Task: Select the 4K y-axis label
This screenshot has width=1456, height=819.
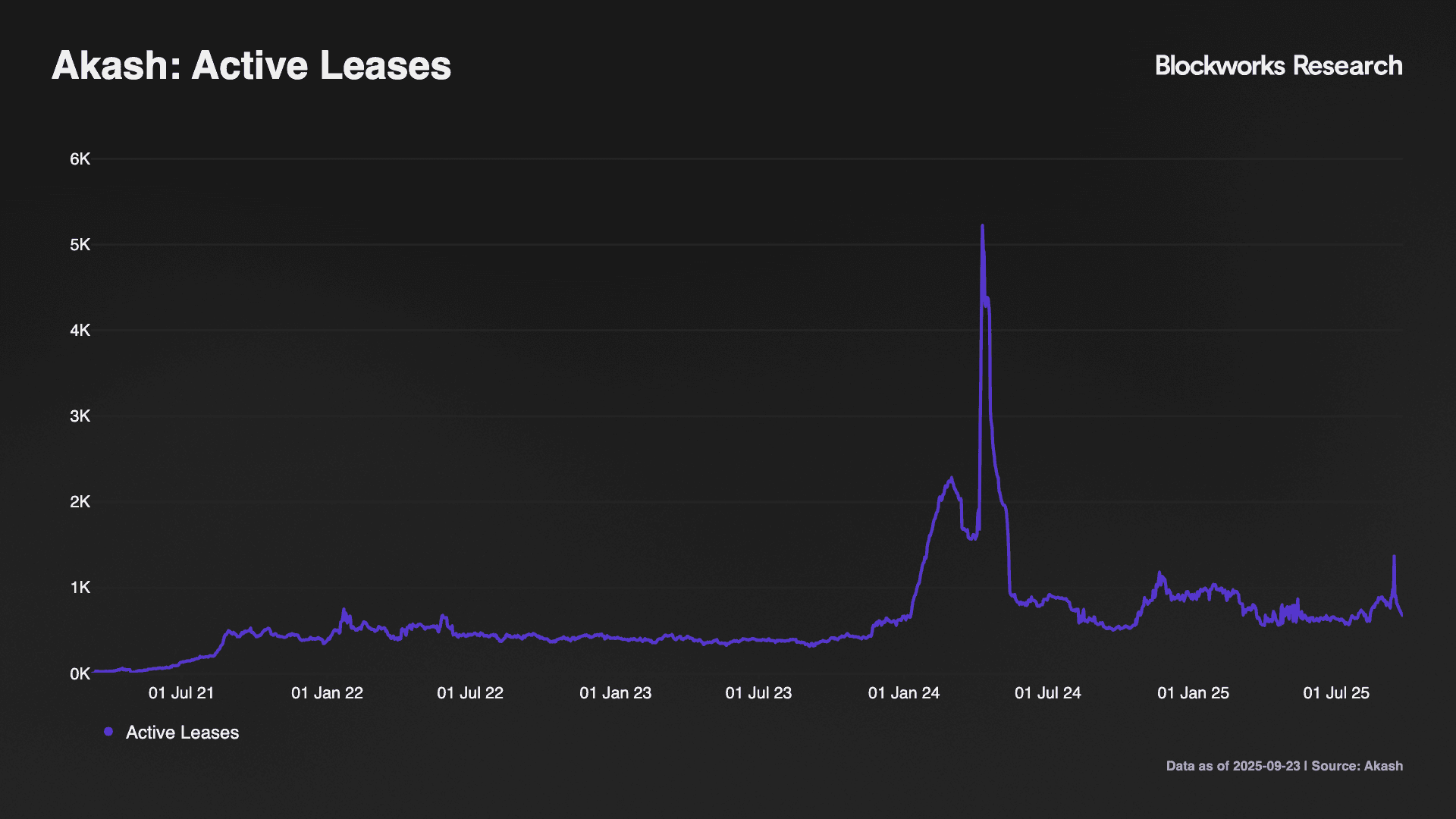Action: pyautogui.click(x=80, y=331)
